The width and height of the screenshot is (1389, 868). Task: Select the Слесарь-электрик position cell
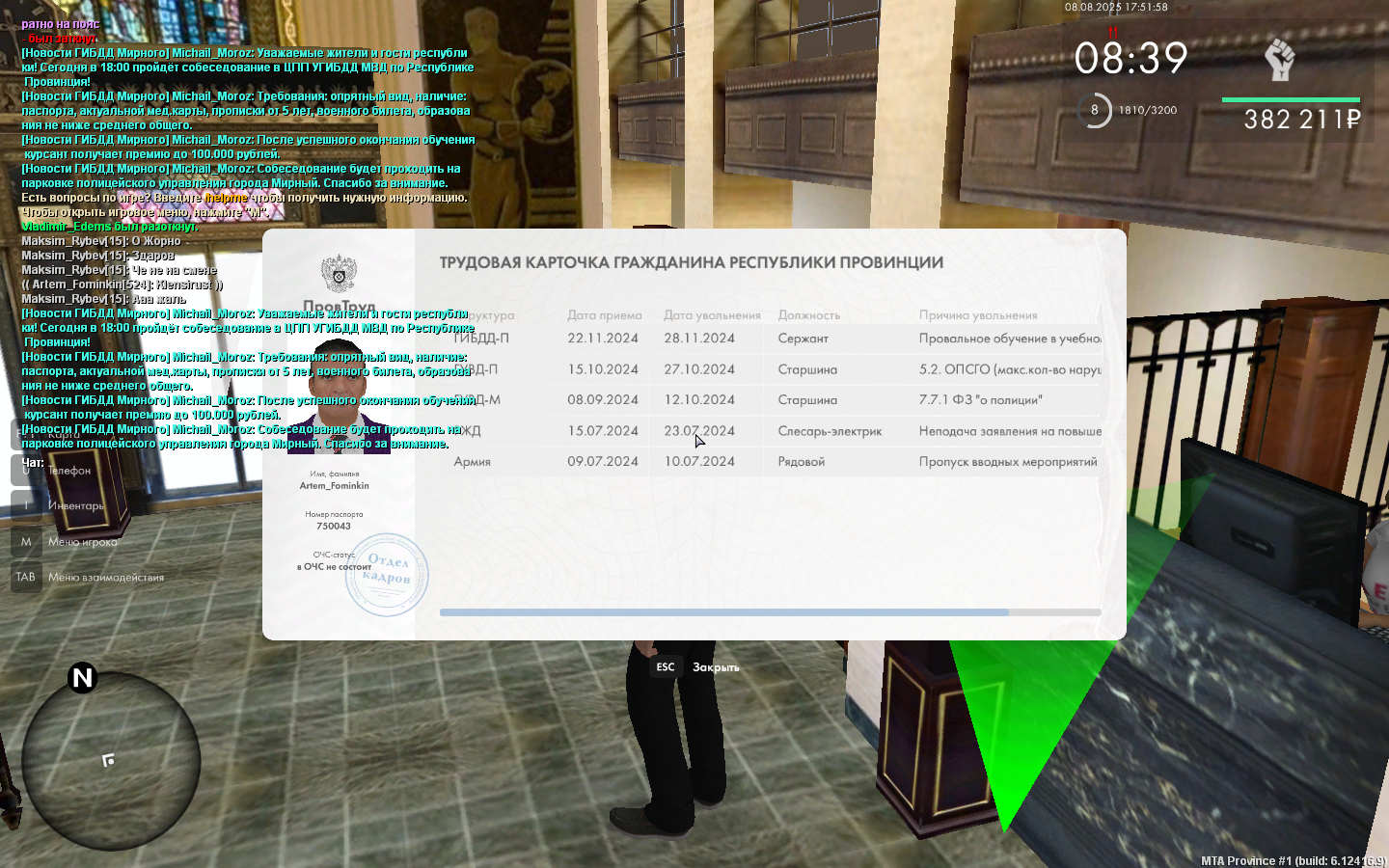click(831, 431)
